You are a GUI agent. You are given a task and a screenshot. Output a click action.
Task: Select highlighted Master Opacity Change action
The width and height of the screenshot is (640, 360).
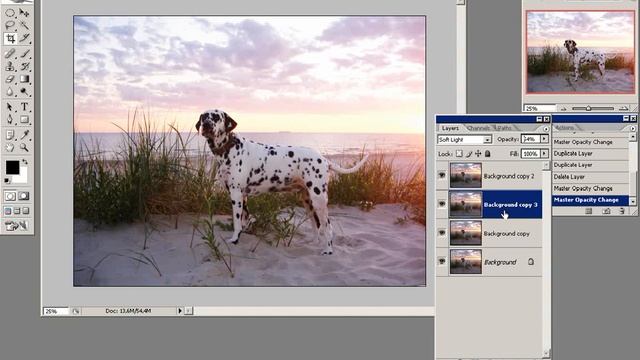[590, 200]
